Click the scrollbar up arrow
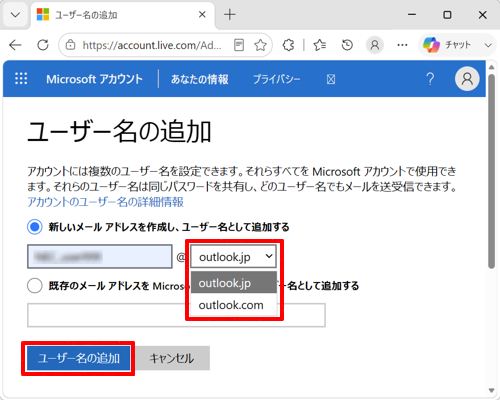 (x=491, y=67)
